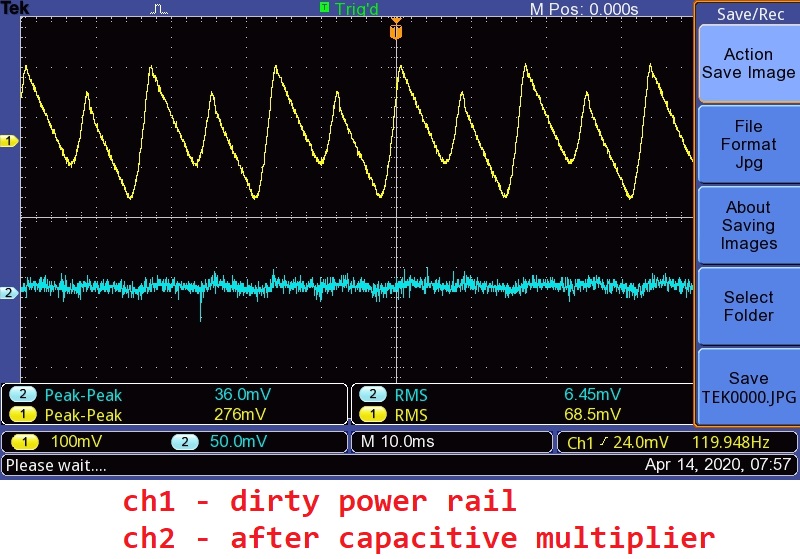Click the M Pos: 0.000s readout
The image size is (800, 559).
coord(584,9)
